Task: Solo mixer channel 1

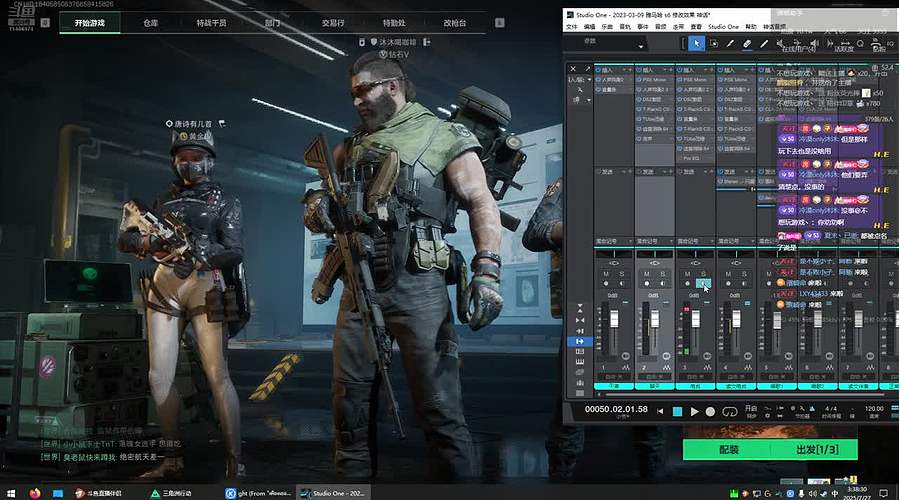Action: pos(622,274)
